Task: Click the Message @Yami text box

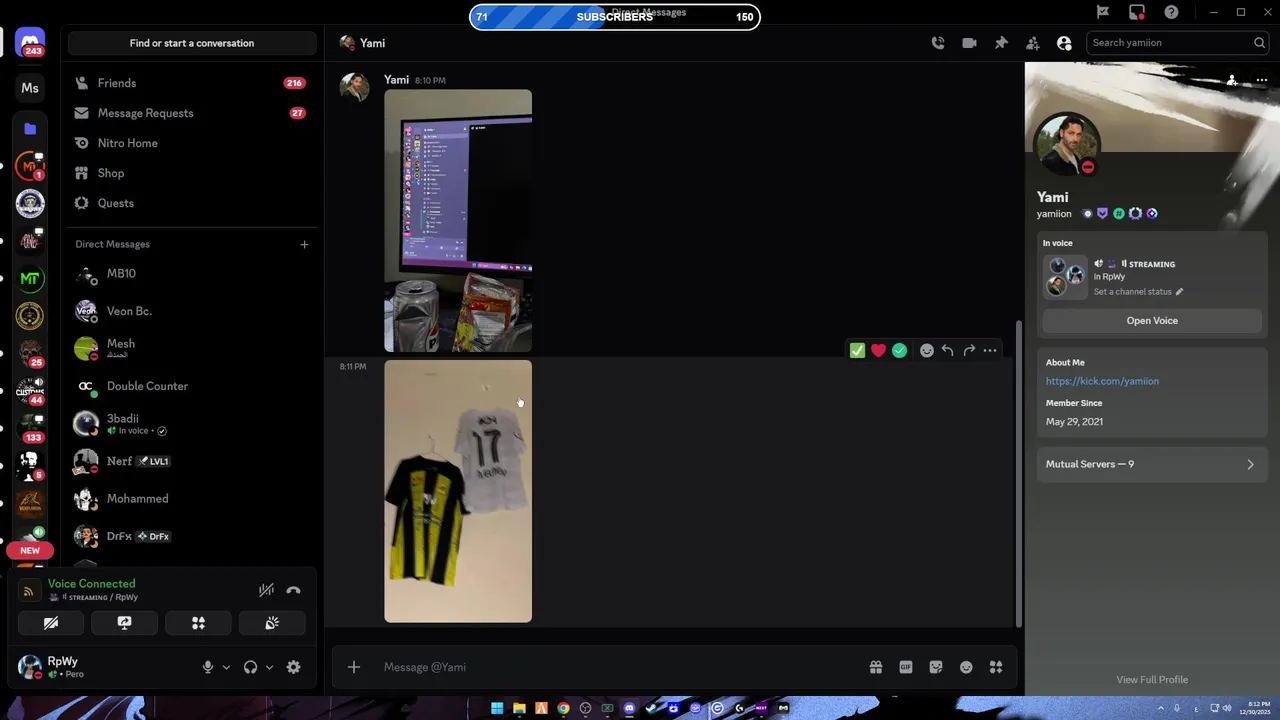Action: (620, 667)
